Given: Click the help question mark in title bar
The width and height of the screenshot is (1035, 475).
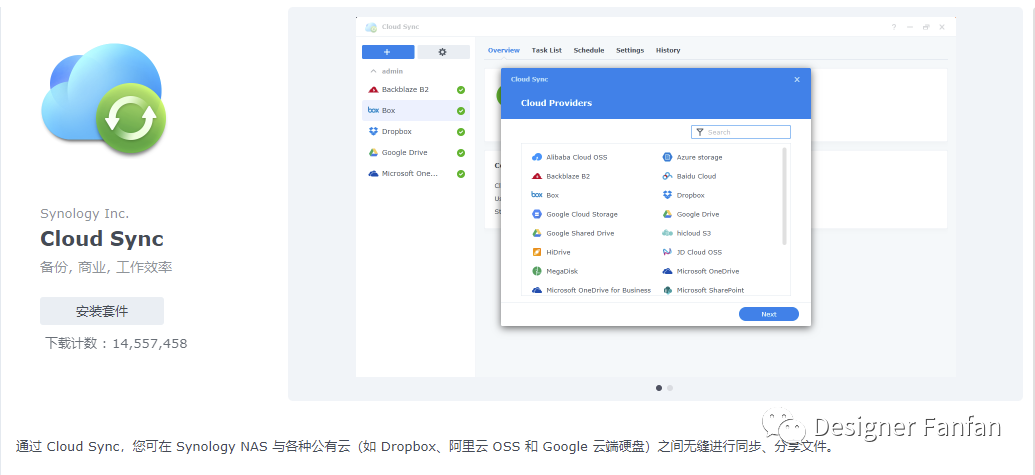Looking at the screenshot, I should (x=894, y=27).
